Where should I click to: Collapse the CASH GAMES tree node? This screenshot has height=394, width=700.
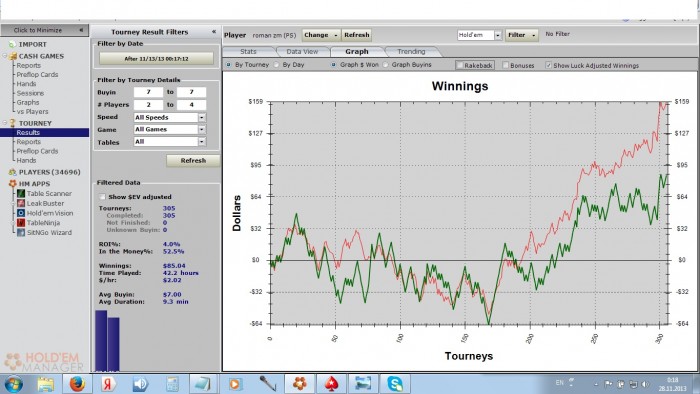point(5,56)
